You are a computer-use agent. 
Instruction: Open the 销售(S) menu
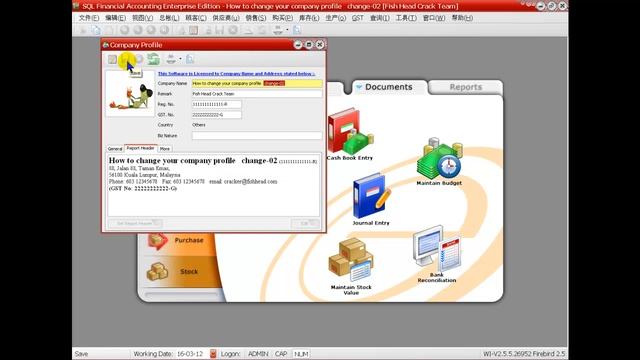coord(256,18)
